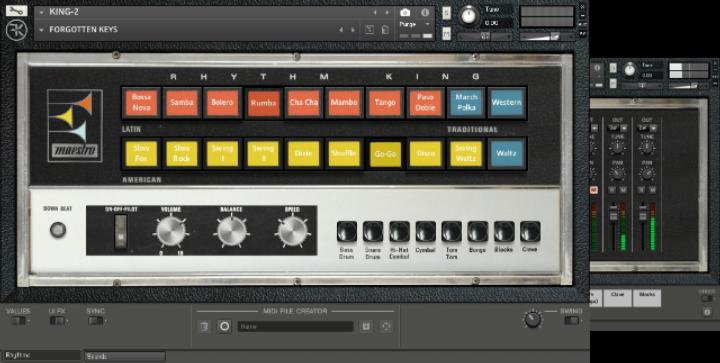This screenshot has width=720, height=363.
Task: Click the Maestro logo badge
Action: pos(75,126)
